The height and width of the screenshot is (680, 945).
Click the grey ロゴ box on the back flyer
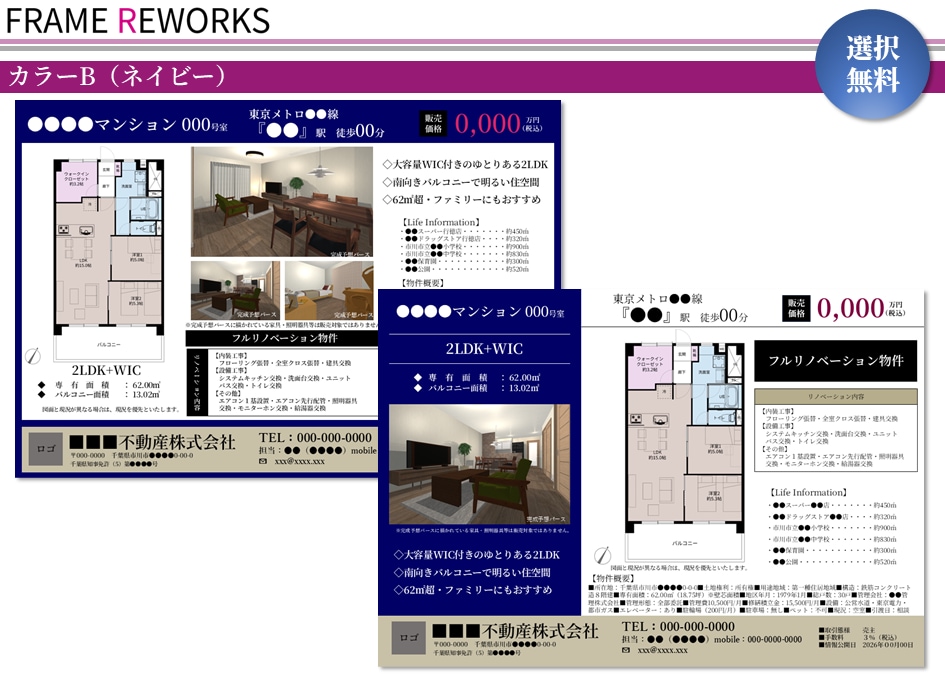coord(46,449)
